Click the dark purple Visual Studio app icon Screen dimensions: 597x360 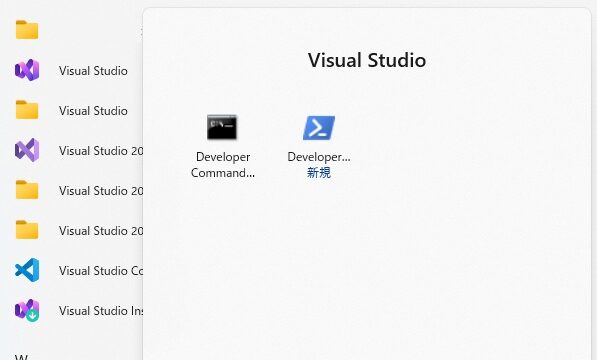27,70
